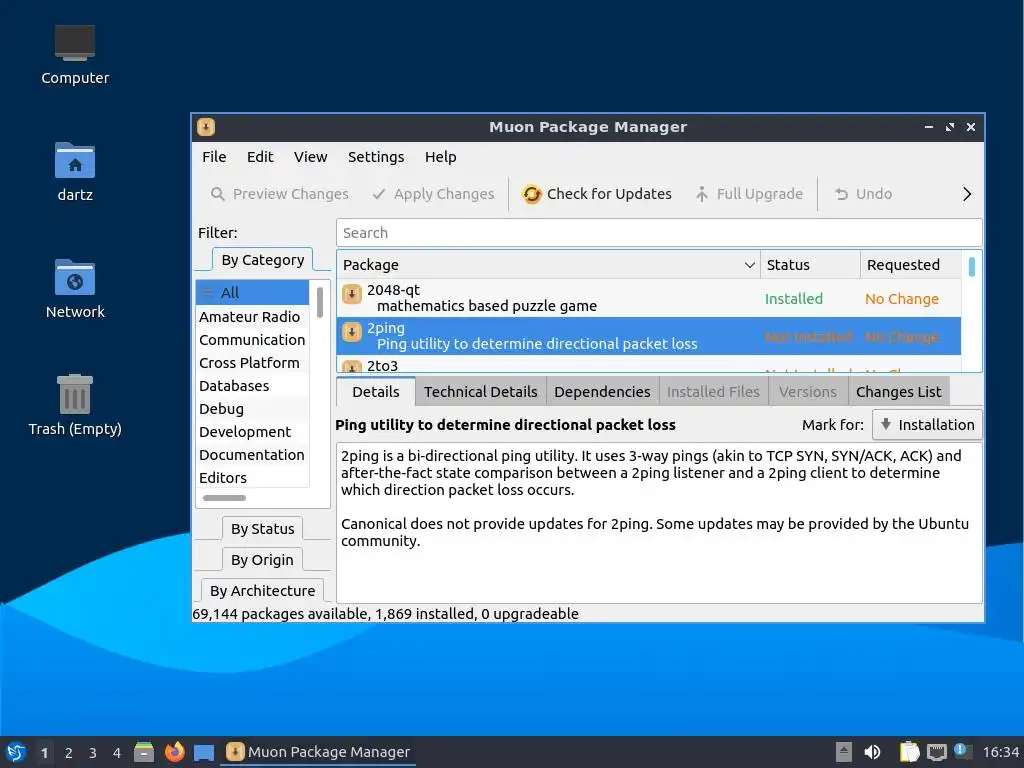Viewport: 1024px width, 768px height.
Task: Expand the By Category filter section
Action: tap(263, 260)
